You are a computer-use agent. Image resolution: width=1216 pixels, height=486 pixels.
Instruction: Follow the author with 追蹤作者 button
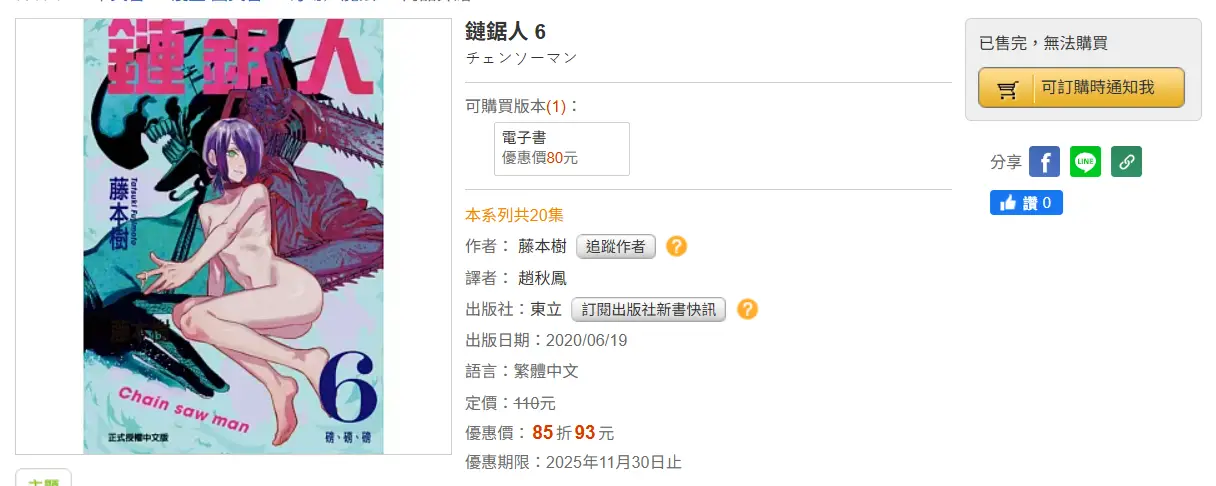(x=616, y=247)
